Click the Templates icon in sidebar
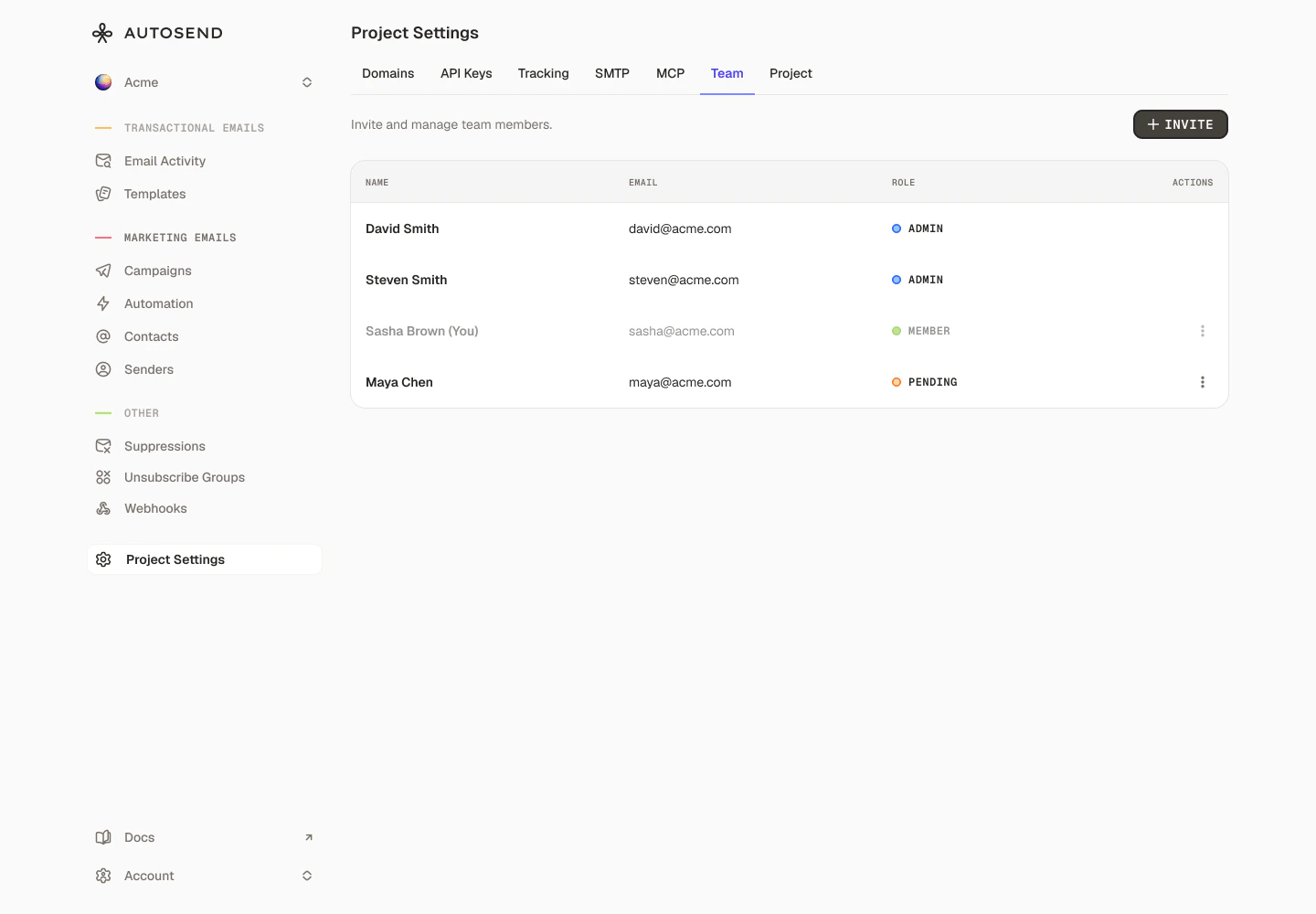Screen dimensions: 1316x914 pos(103,194)
